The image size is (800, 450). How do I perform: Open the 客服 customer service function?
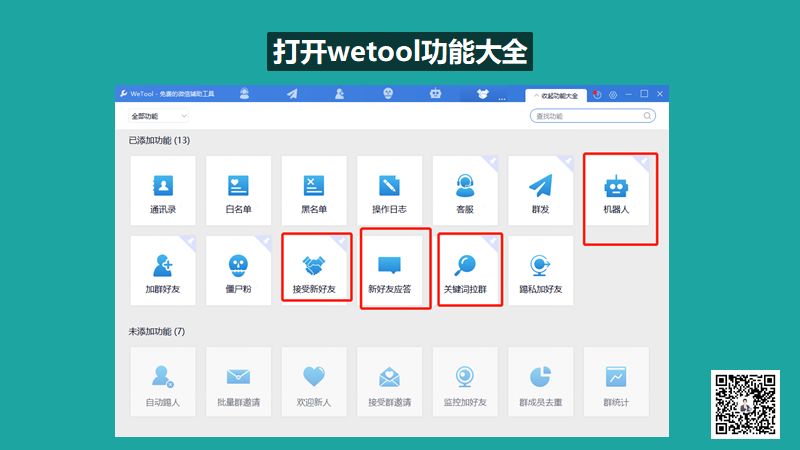click(465, 191)
